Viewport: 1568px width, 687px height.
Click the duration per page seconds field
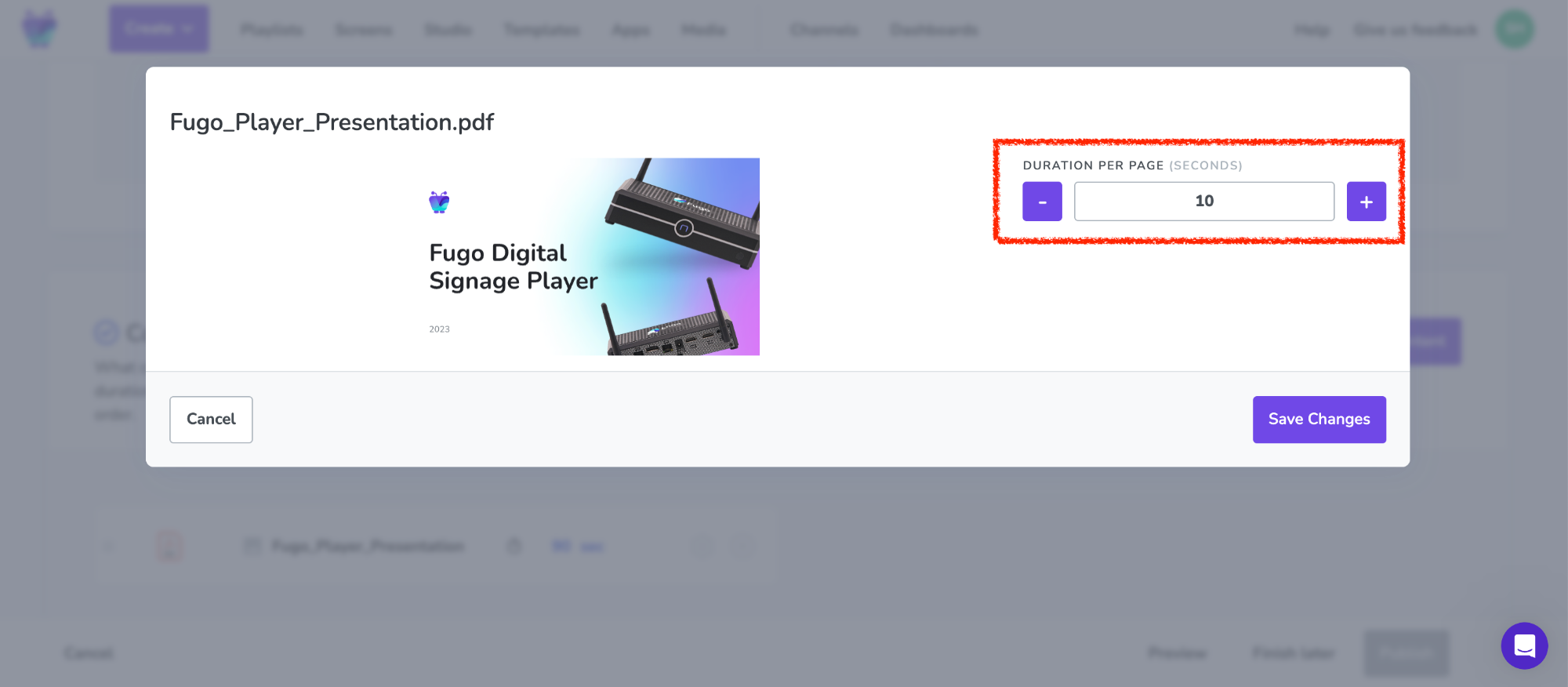(x=1204, y=202)
